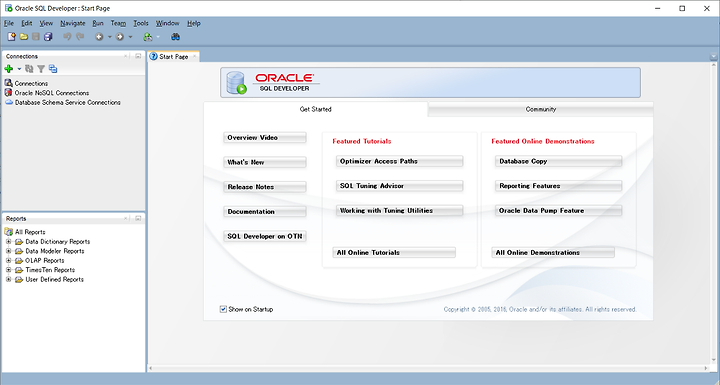Click the All Reports node icon
720x385 pixels.
click(x=9, y=232)
